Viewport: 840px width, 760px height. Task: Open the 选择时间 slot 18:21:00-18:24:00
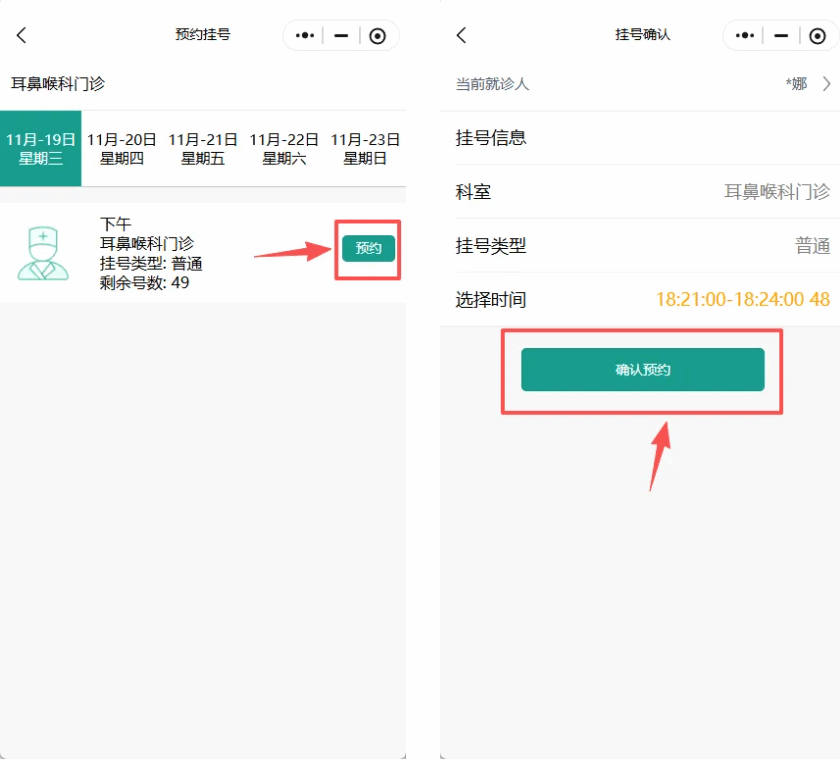742,299
